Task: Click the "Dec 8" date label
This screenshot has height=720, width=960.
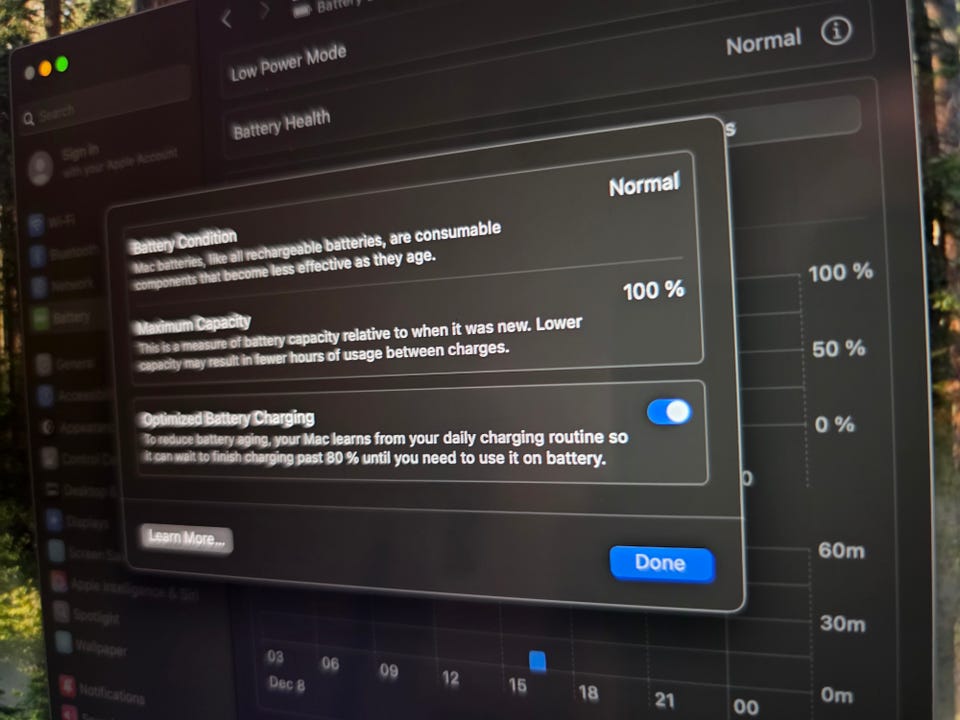Action: (x=287, y=683)
